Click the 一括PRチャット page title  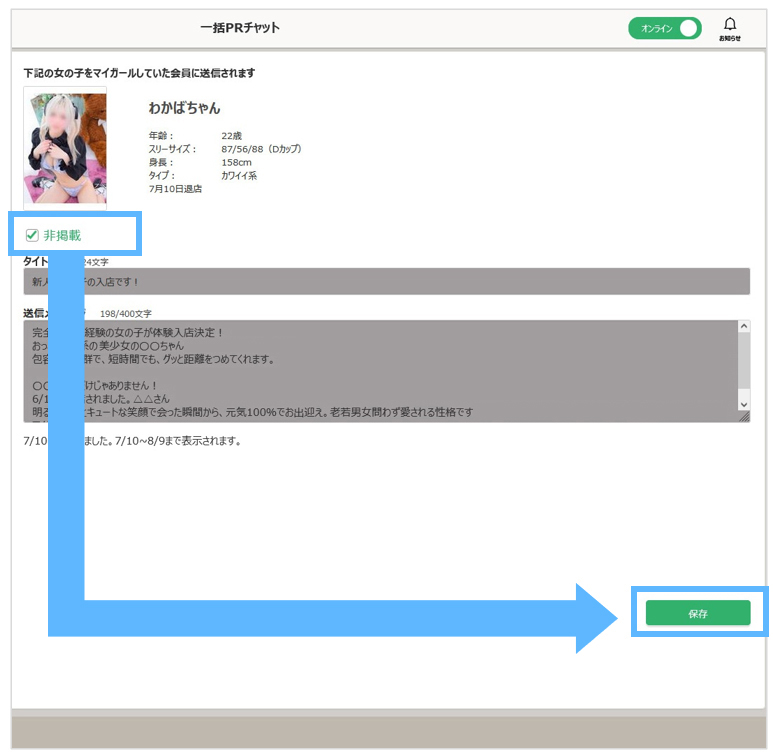point(240,28)
